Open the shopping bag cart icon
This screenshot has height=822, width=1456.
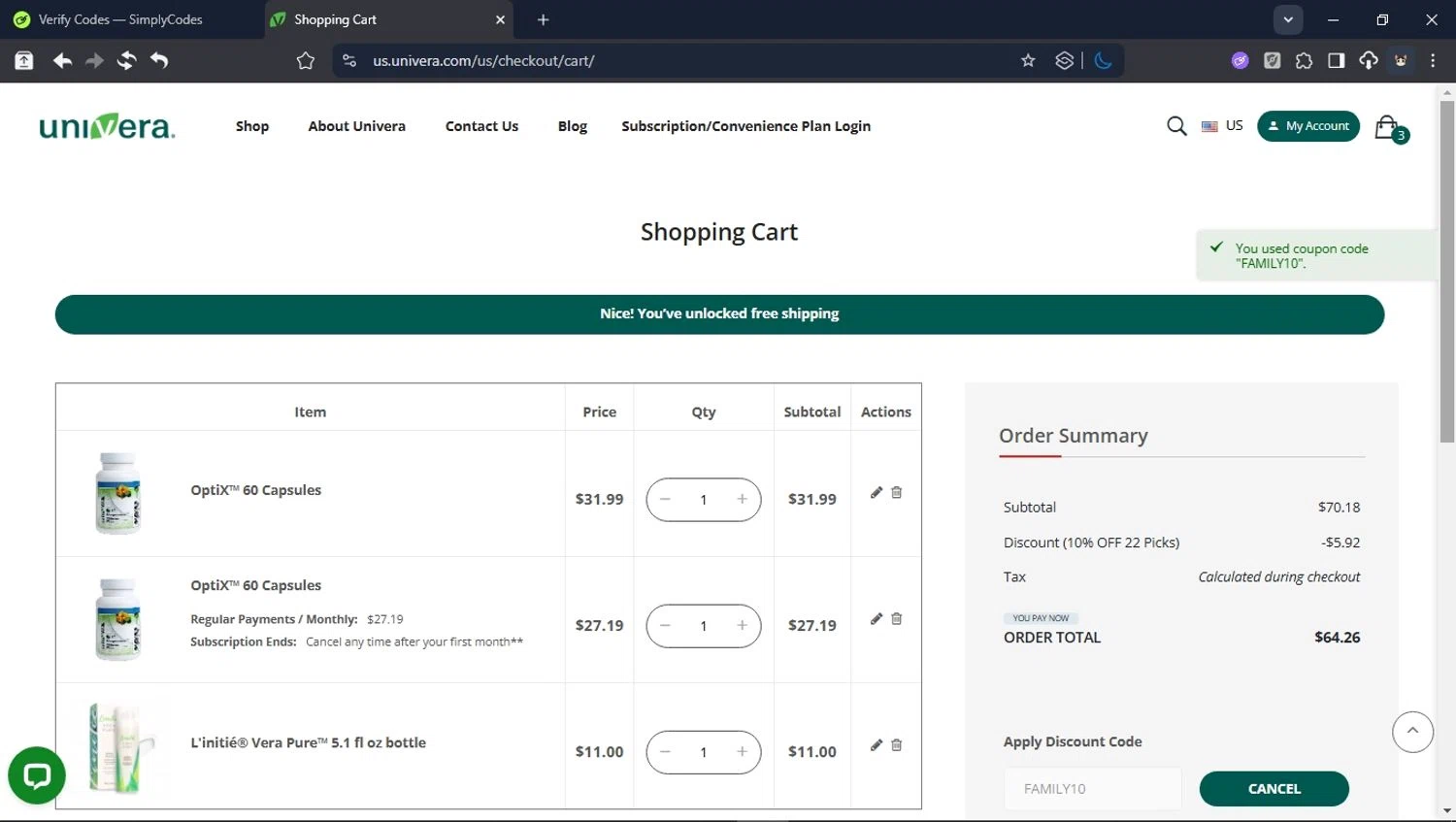(1387, 127)
